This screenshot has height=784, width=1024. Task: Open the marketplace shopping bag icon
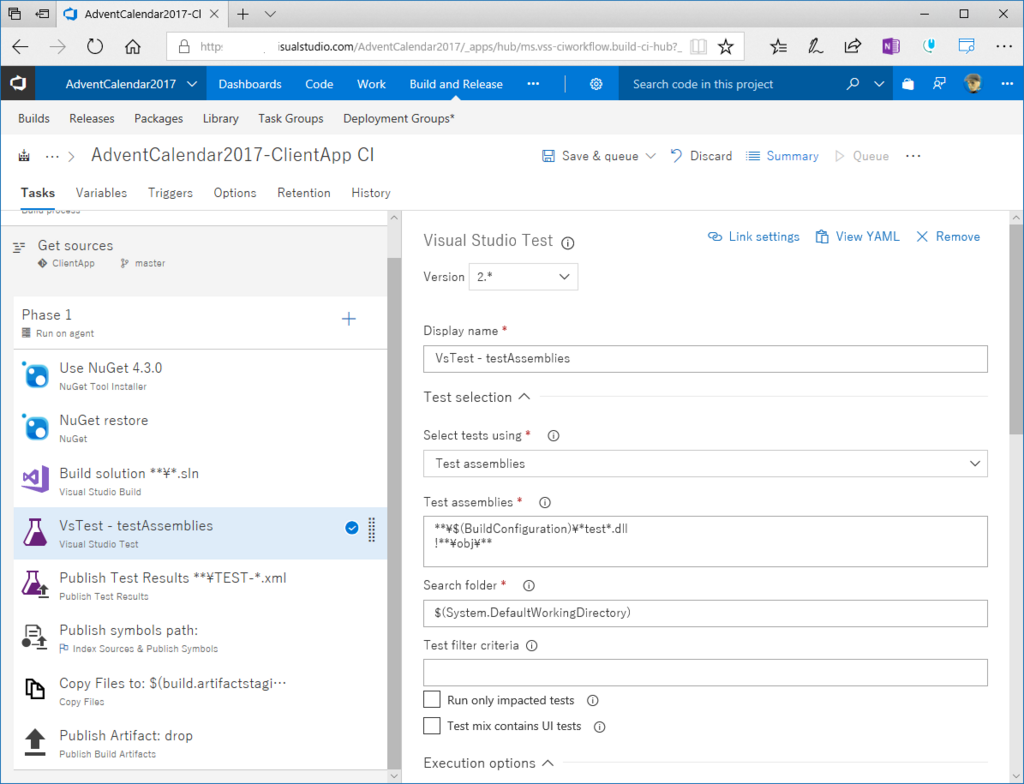[x=908, y=84]
